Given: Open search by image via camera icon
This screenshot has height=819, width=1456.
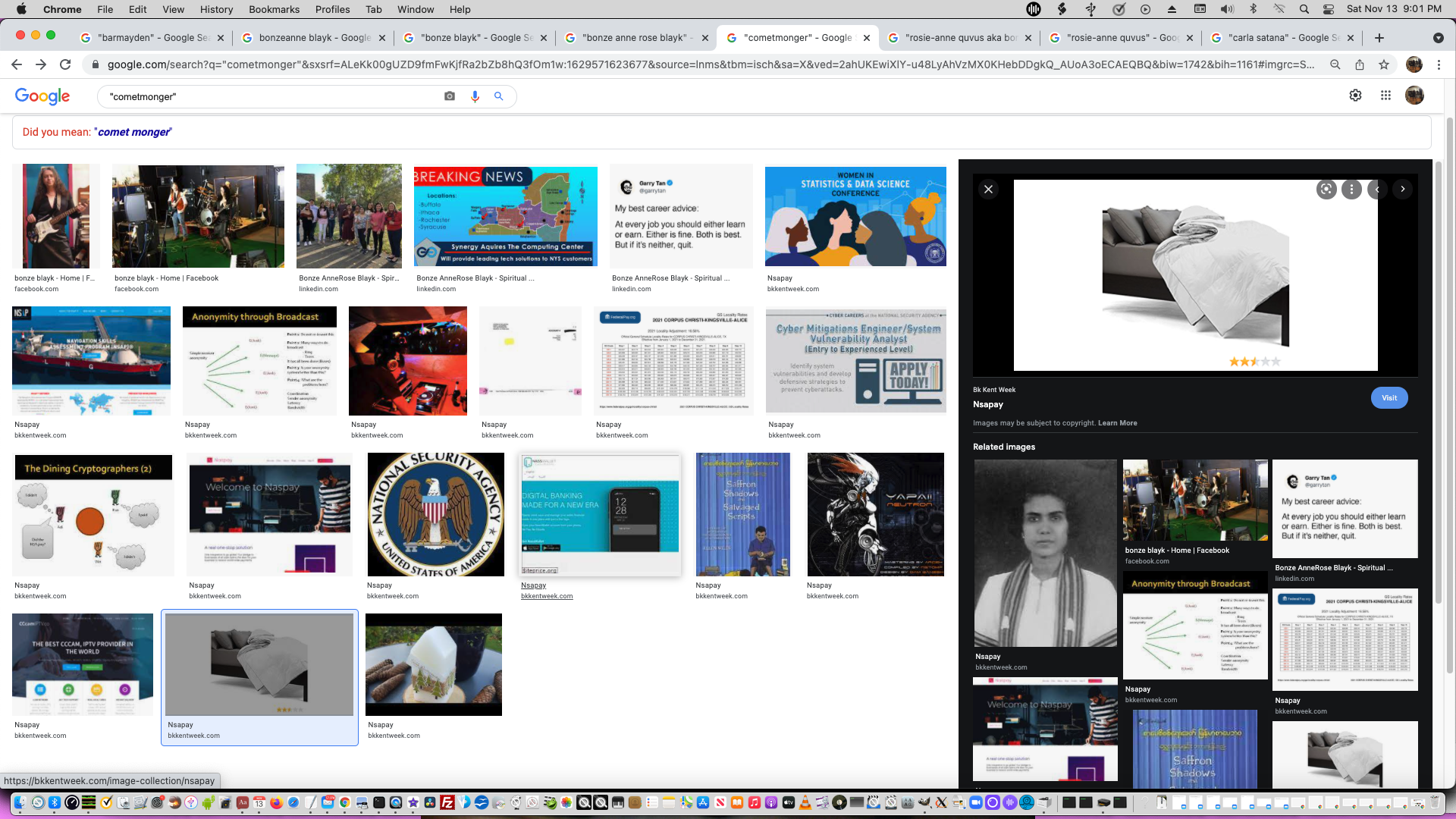Looking at the screenshot, I should click(x=449, y=96).
